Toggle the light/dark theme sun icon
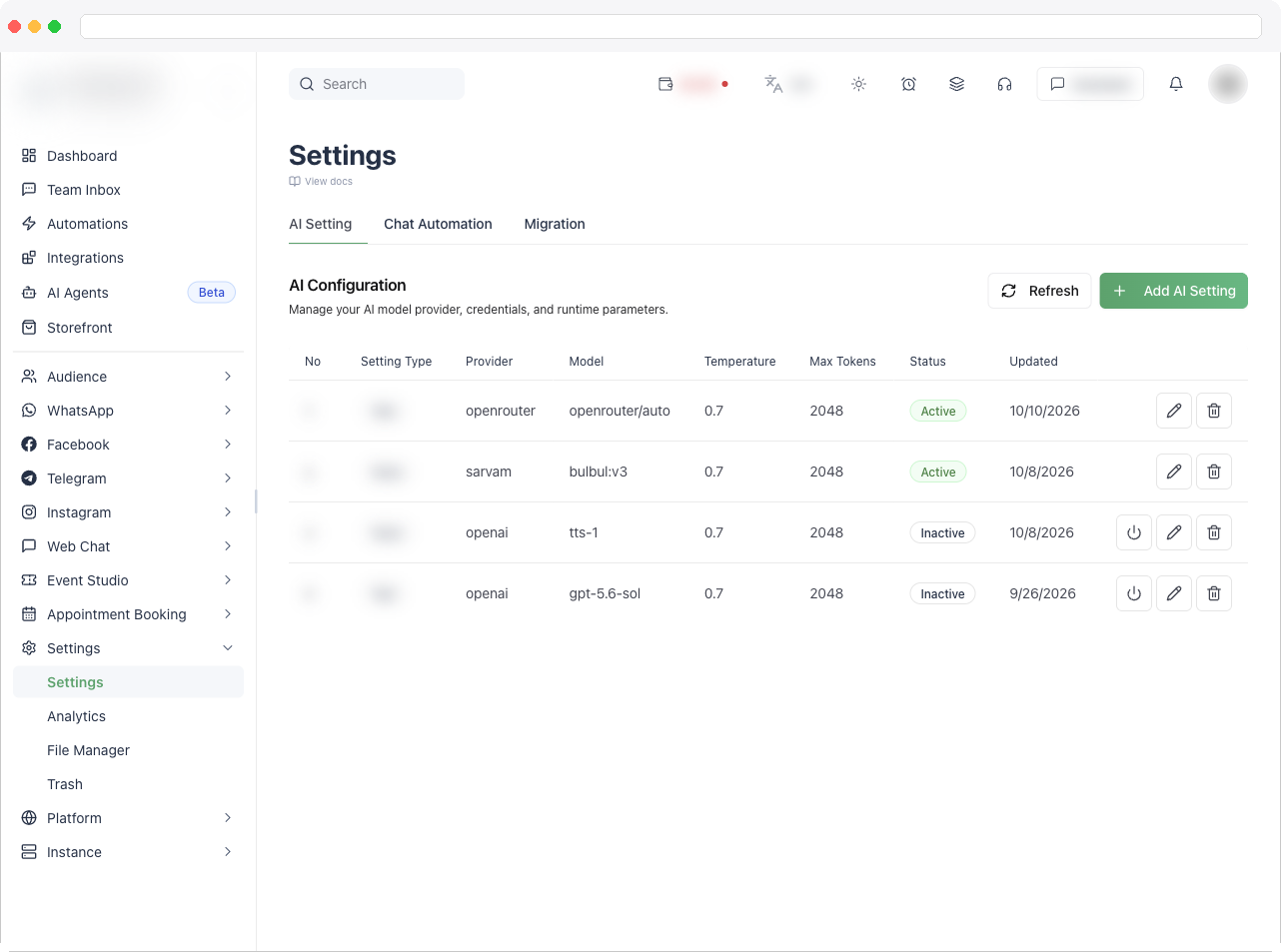This screenshot has height=952, width=1281. coord(858,84)
